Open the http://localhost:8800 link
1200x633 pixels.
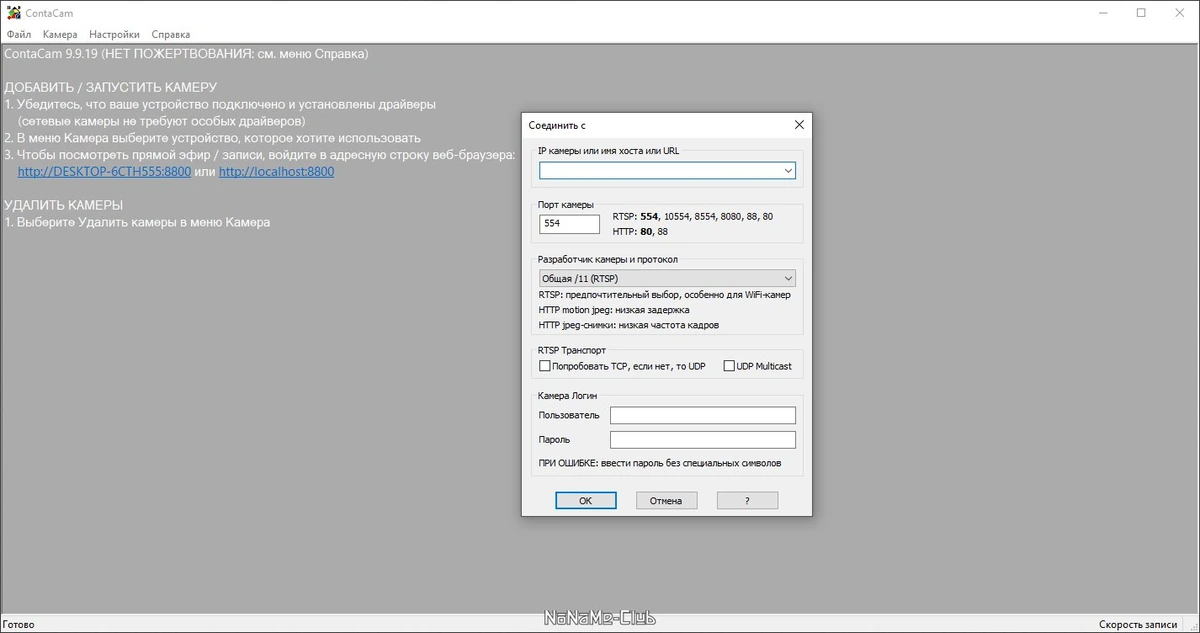[276, 172]
